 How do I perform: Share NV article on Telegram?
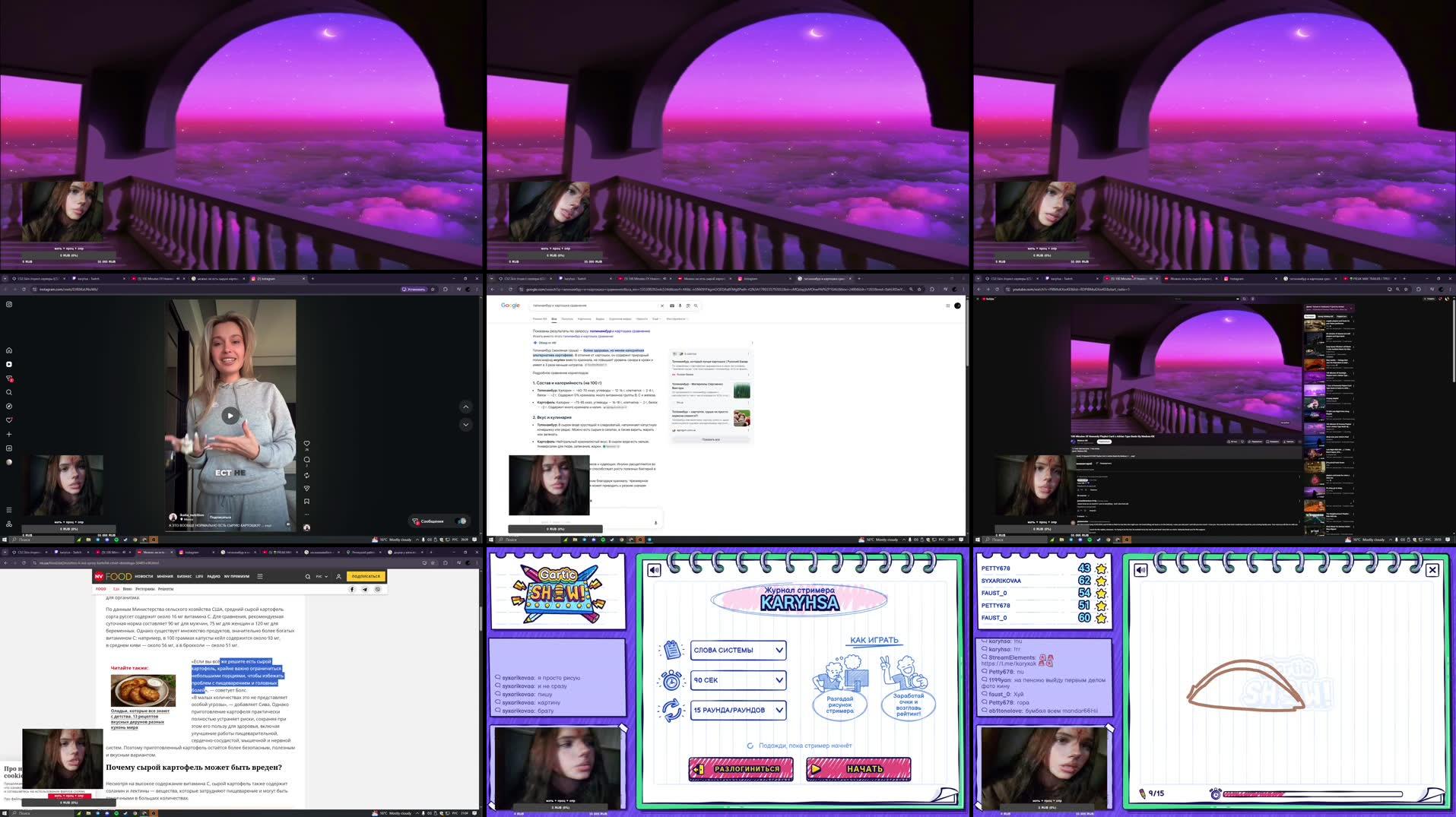(x=365, y=589)
